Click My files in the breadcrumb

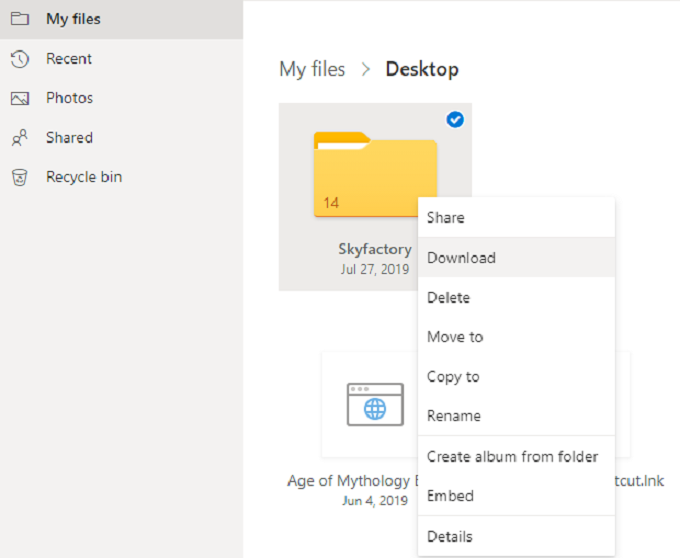click(x=312, y=69)
